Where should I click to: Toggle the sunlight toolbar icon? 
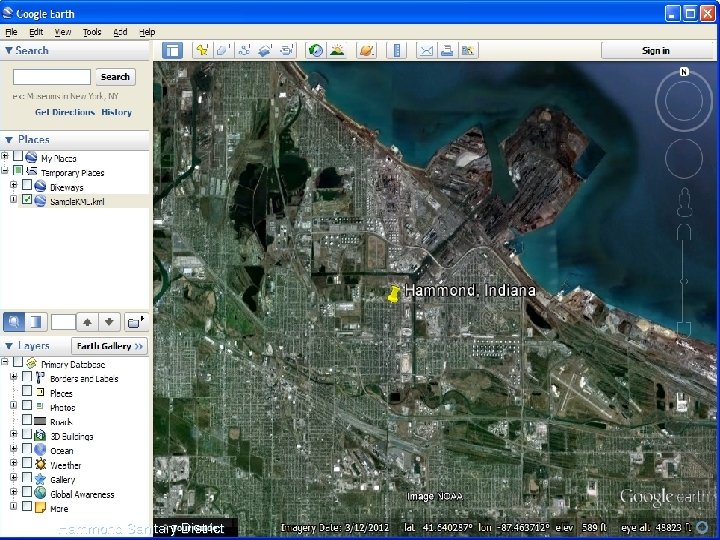tap(338, 50)
